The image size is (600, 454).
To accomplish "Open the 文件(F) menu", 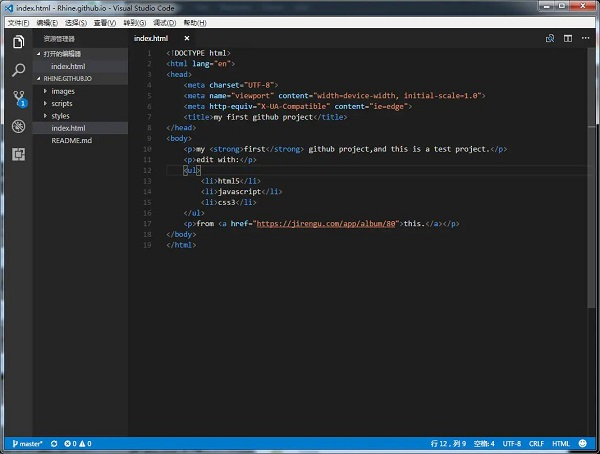I will [18, 21].
